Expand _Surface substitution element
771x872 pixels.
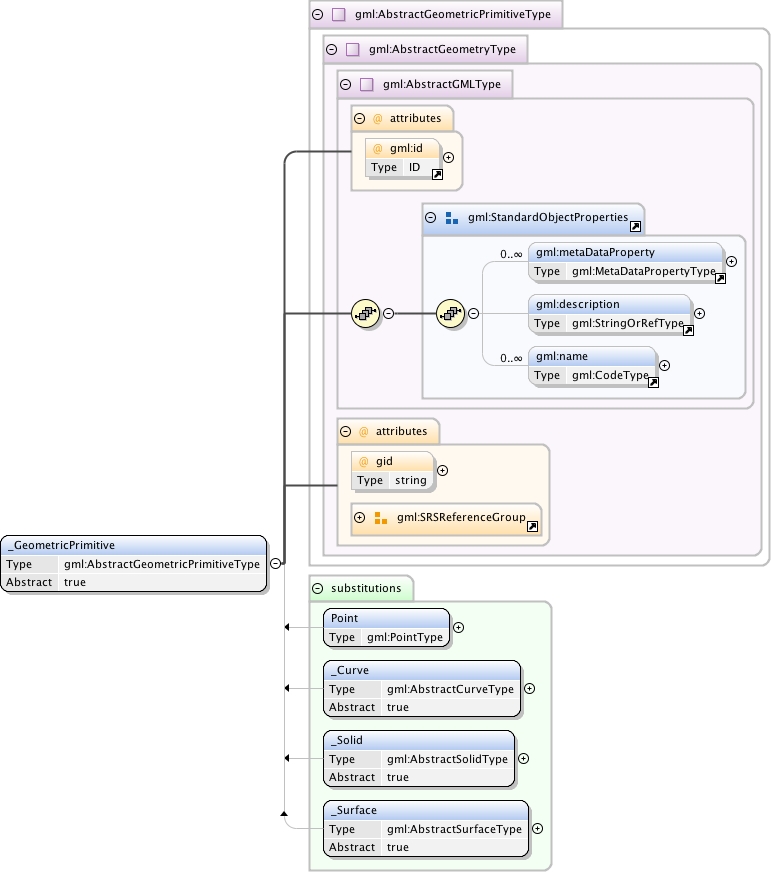tap(537, 829)
